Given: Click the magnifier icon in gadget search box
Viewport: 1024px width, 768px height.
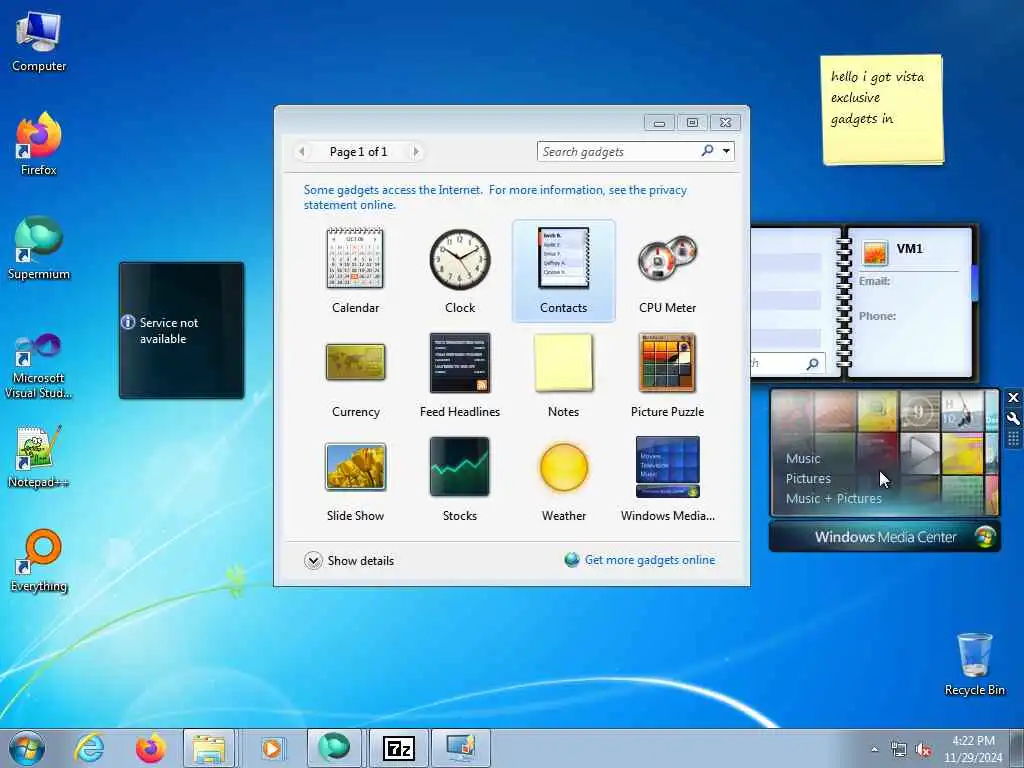Looking at the screenshot, I should pos(707,151).
